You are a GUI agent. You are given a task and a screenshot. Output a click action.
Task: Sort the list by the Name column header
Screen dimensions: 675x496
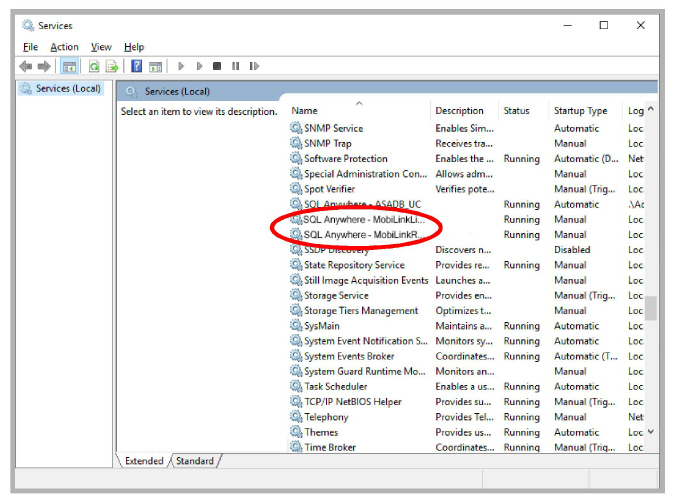(x=359, y=111)
